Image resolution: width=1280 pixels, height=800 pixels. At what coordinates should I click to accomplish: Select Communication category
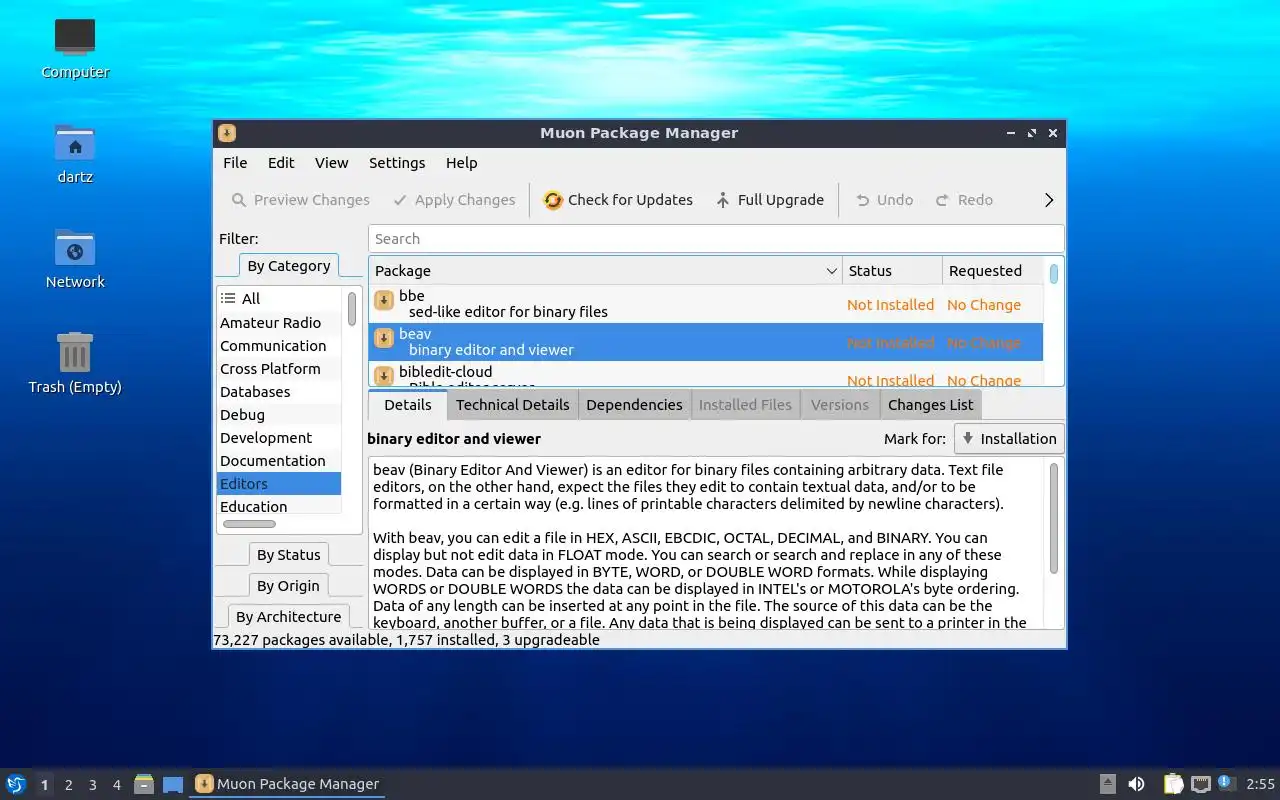tap(280, 346)
